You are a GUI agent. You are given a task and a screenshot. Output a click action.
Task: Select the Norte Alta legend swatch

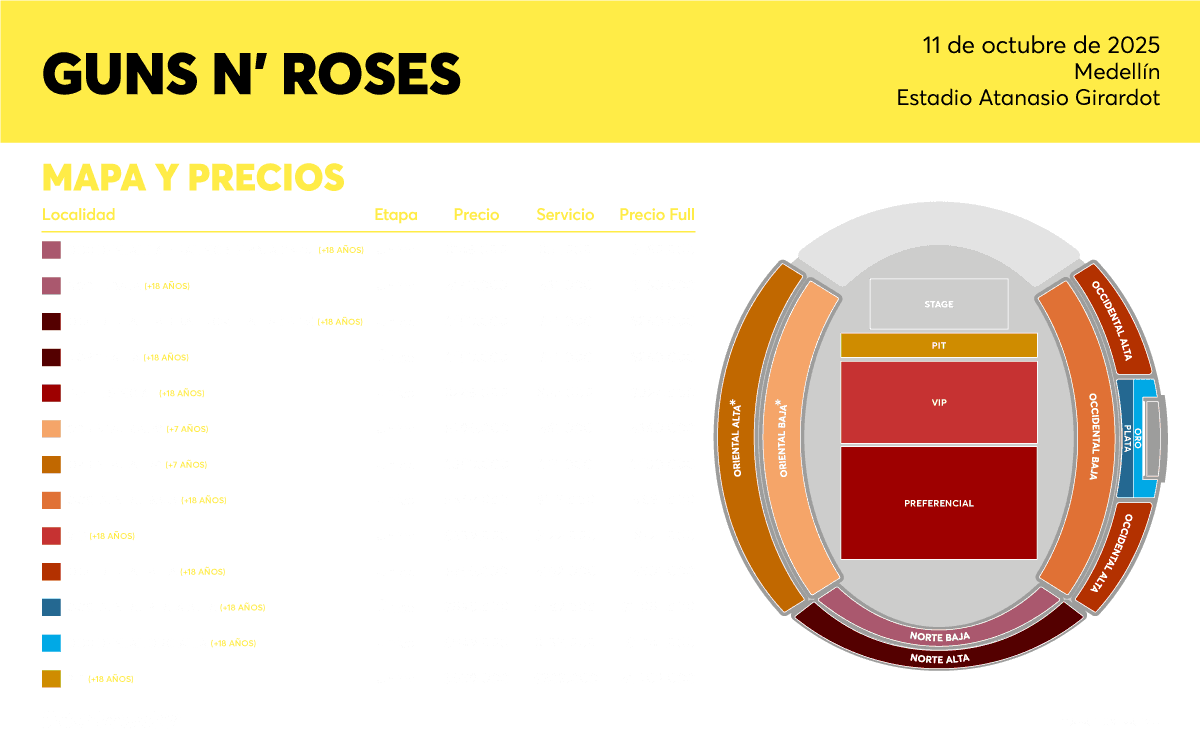click(52, 357)
